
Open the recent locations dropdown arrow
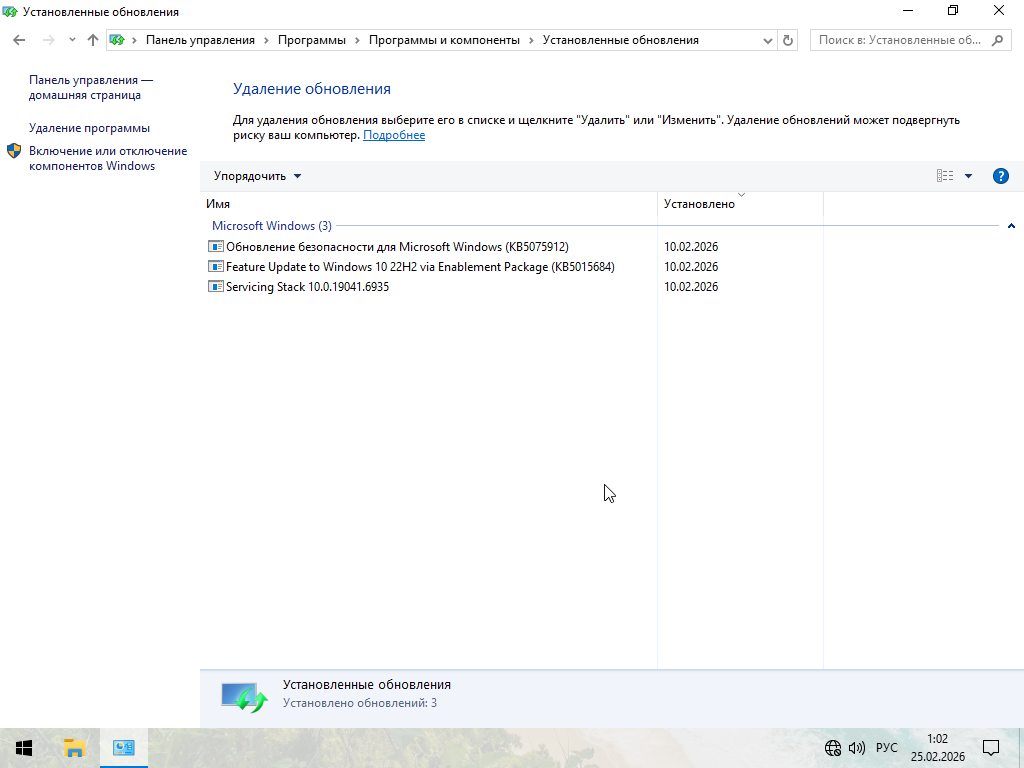[x=72, y=40]
